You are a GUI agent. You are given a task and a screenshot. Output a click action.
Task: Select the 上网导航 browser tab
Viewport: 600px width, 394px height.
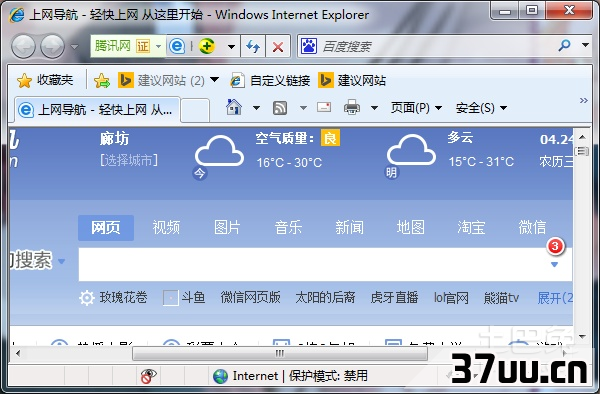pos(97,110)
